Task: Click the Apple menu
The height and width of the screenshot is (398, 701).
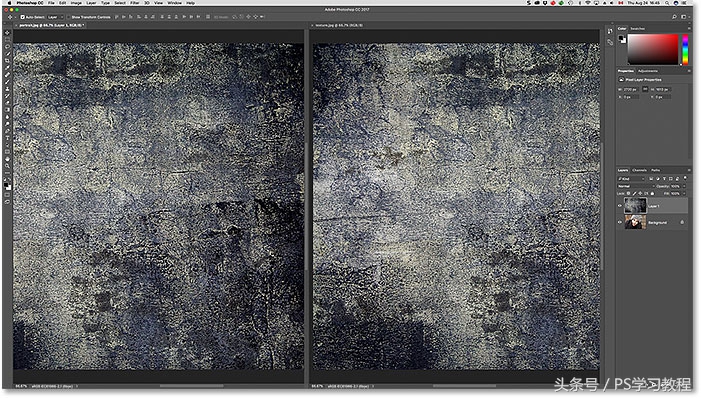Action: click(9, 3)
